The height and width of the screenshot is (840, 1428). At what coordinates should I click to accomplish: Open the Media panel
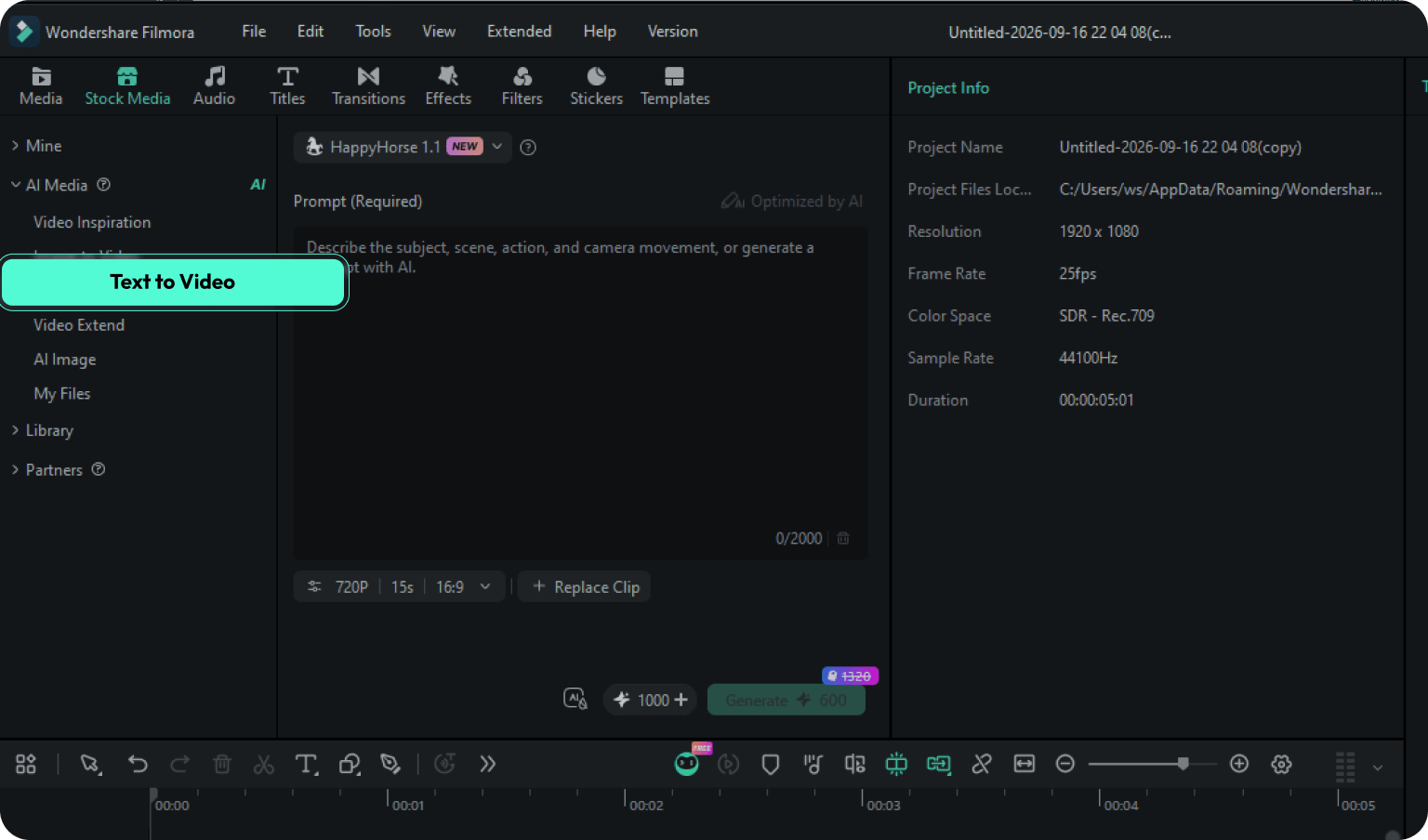(x=41, y=86)
